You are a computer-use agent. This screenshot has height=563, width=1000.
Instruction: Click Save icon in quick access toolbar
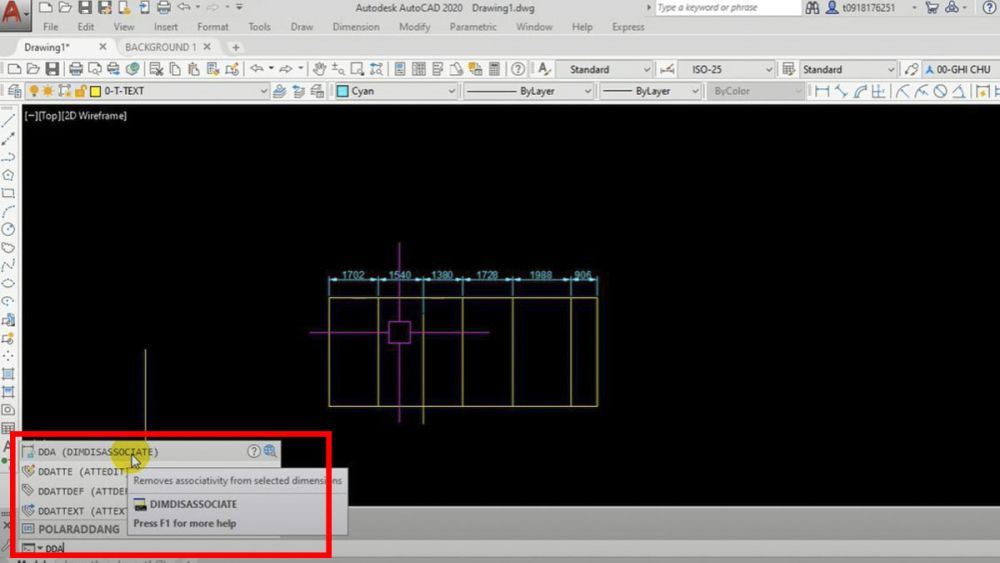tap(85, 8)
